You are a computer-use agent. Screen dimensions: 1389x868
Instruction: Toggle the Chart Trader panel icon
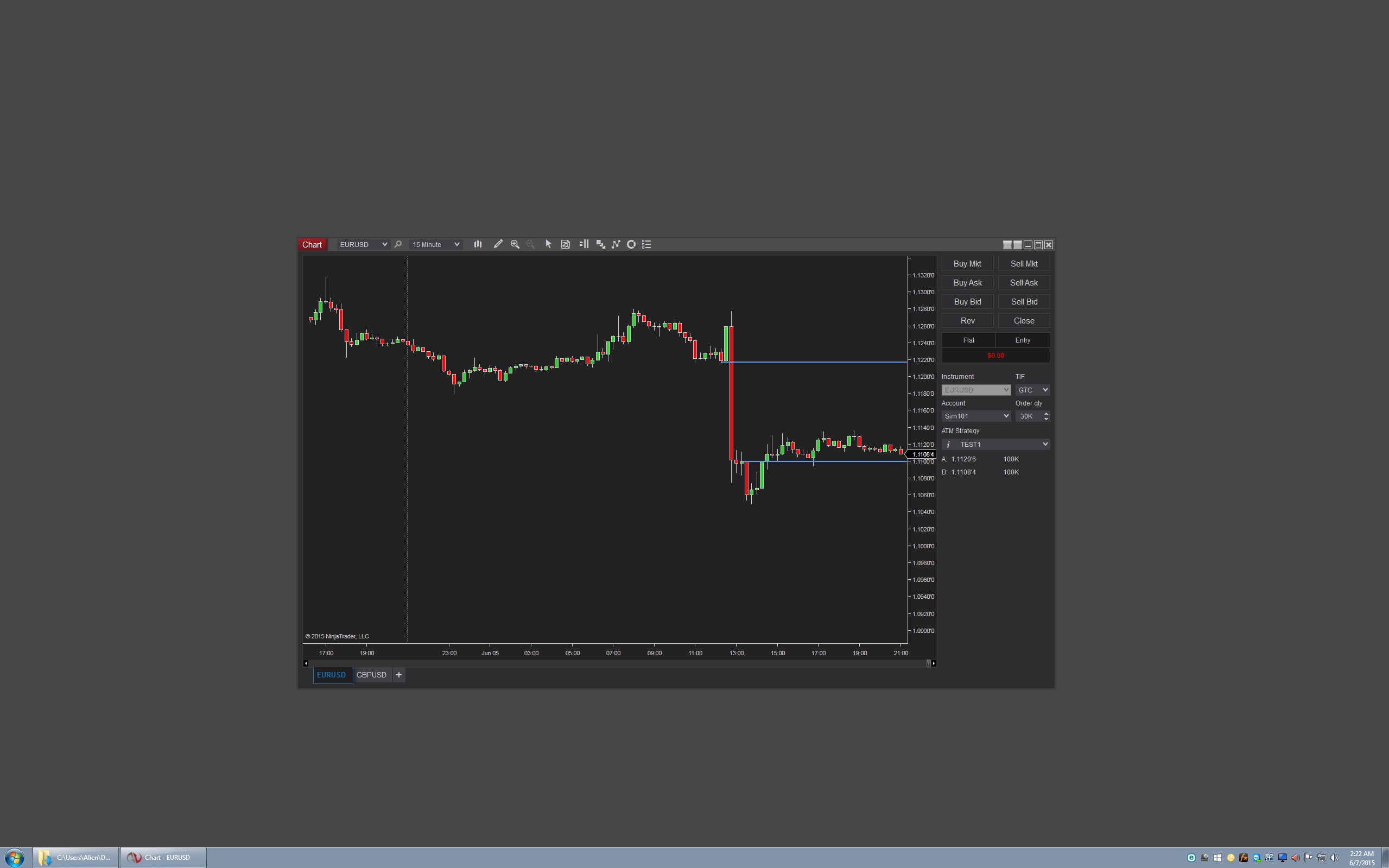pos(583,245)
